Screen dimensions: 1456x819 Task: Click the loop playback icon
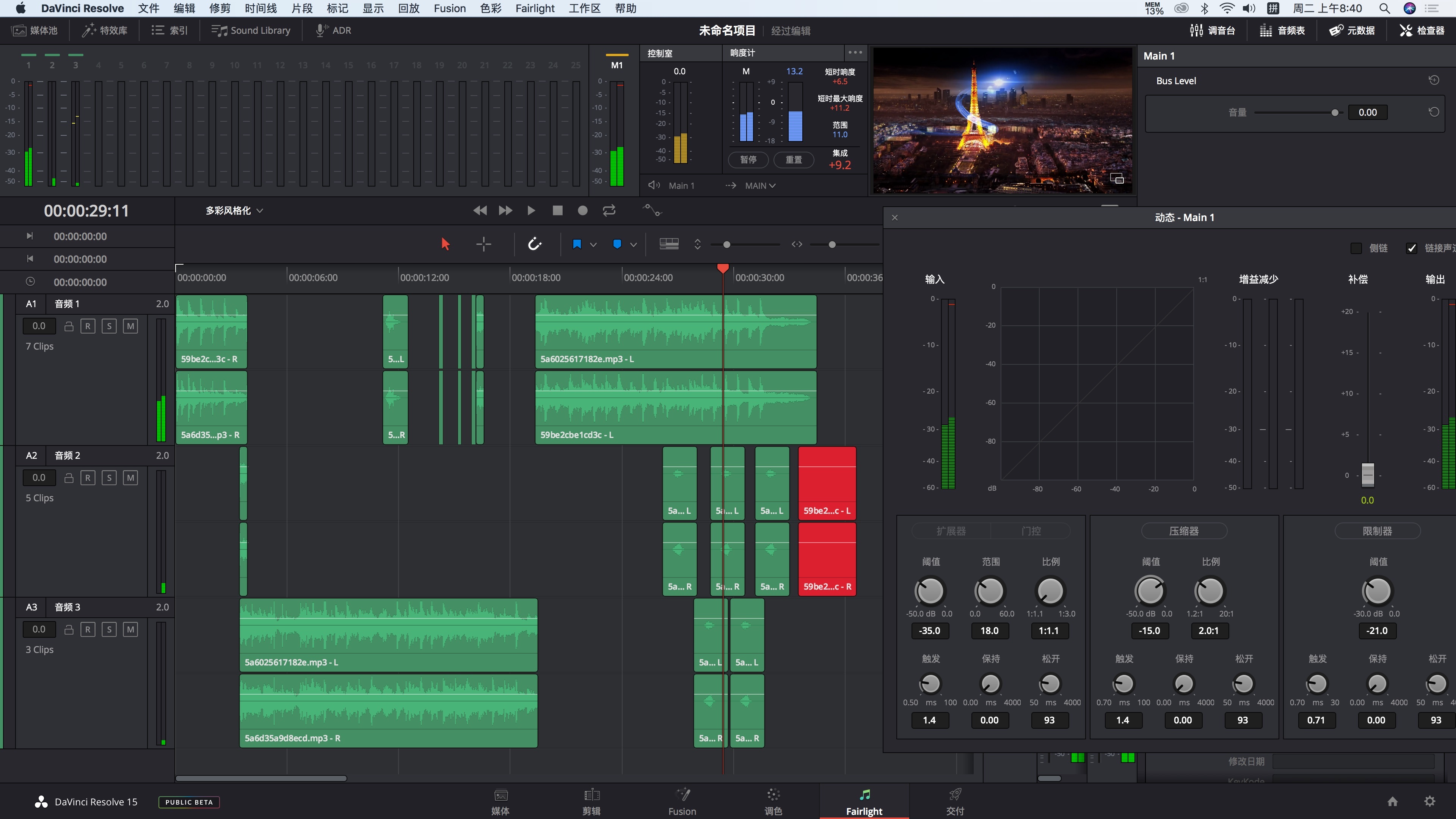(609, 210)
